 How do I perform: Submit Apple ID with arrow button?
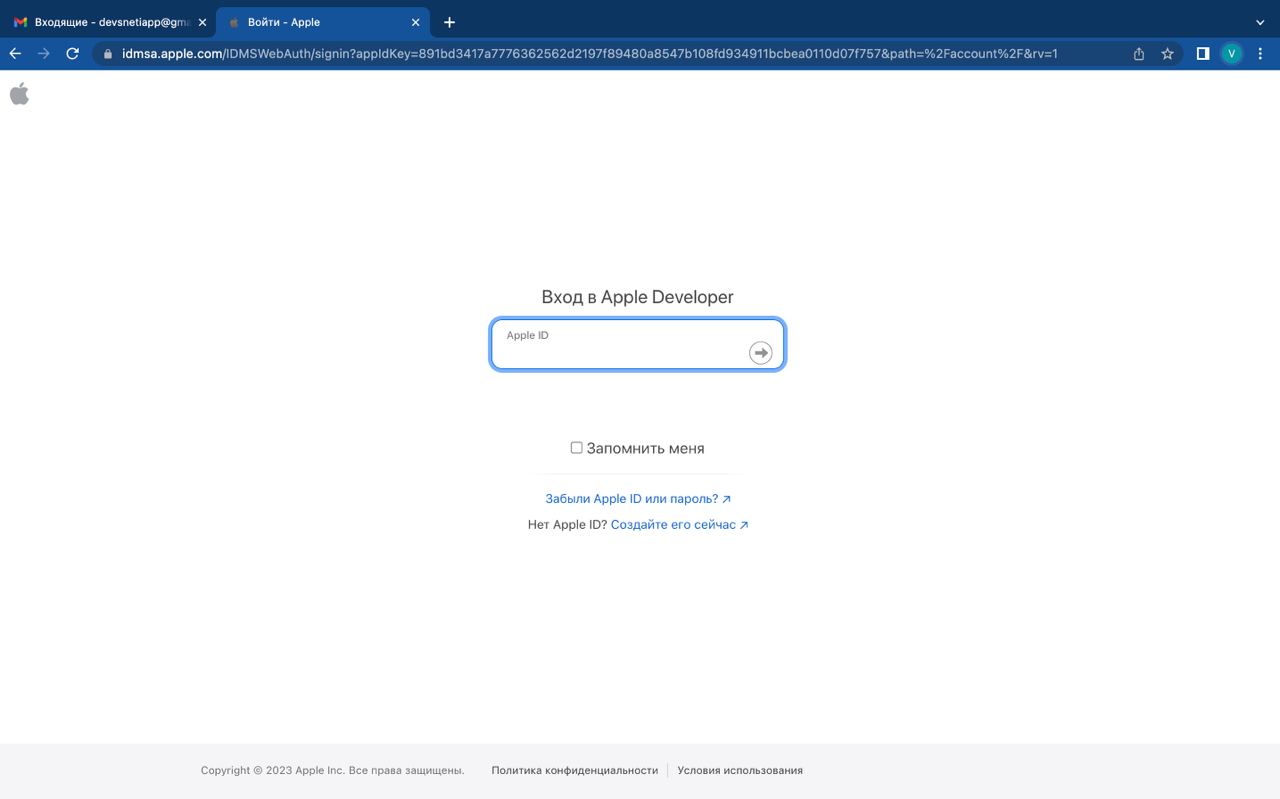(x=761, y=353)
